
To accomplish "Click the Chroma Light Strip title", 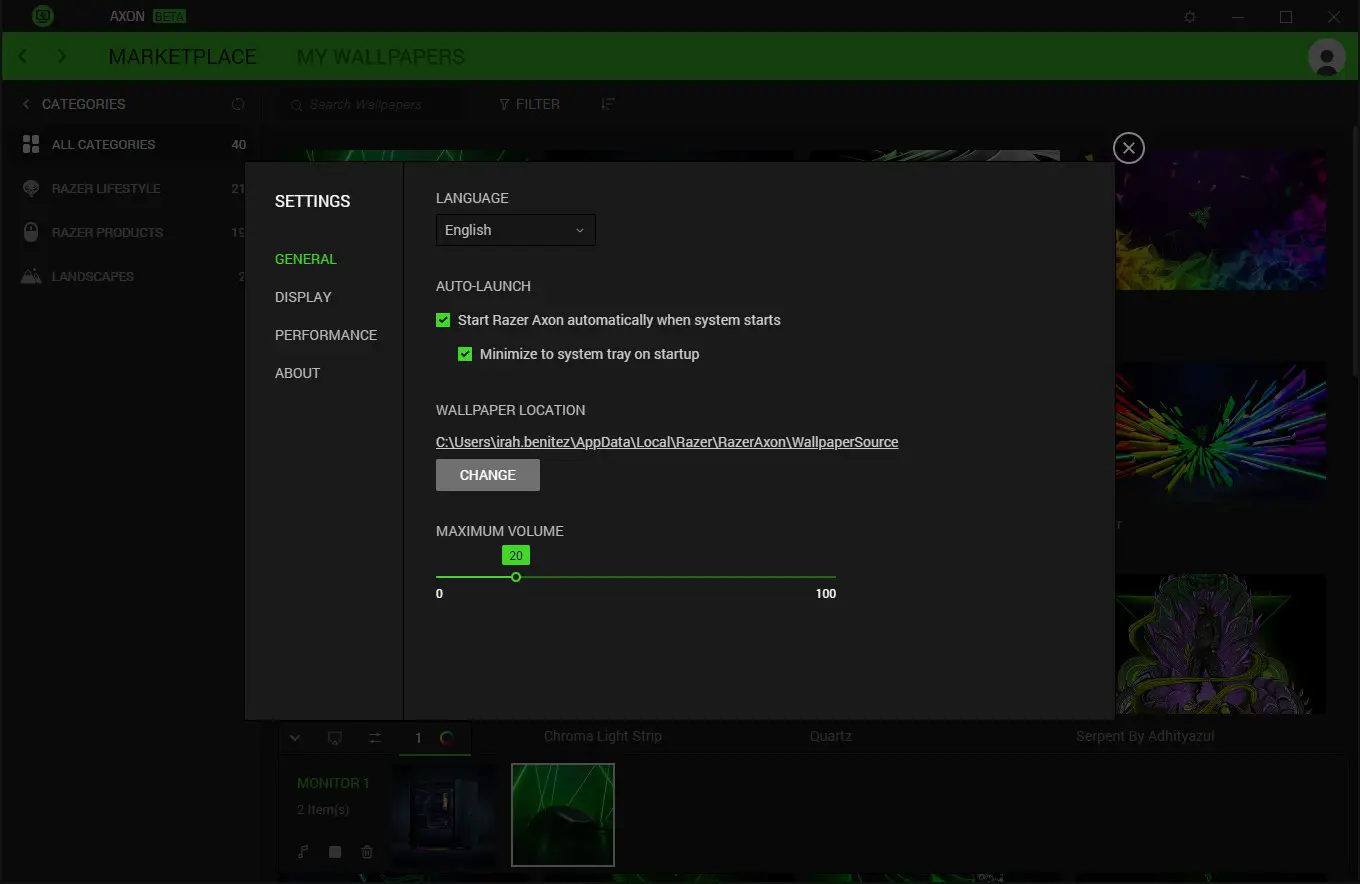I will 603,736.
